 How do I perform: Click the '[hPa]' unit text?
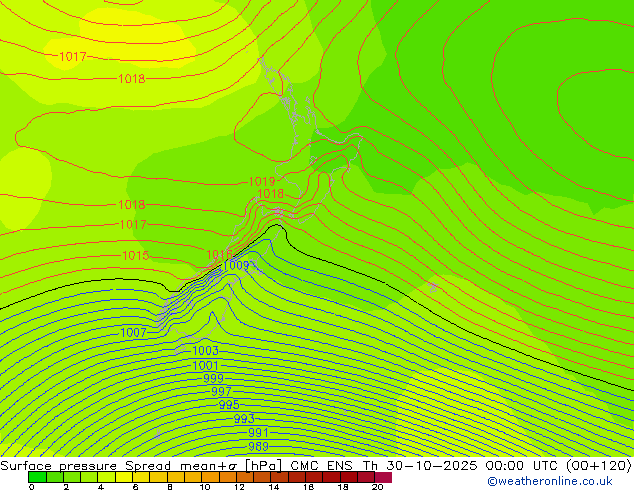point(263,466)
